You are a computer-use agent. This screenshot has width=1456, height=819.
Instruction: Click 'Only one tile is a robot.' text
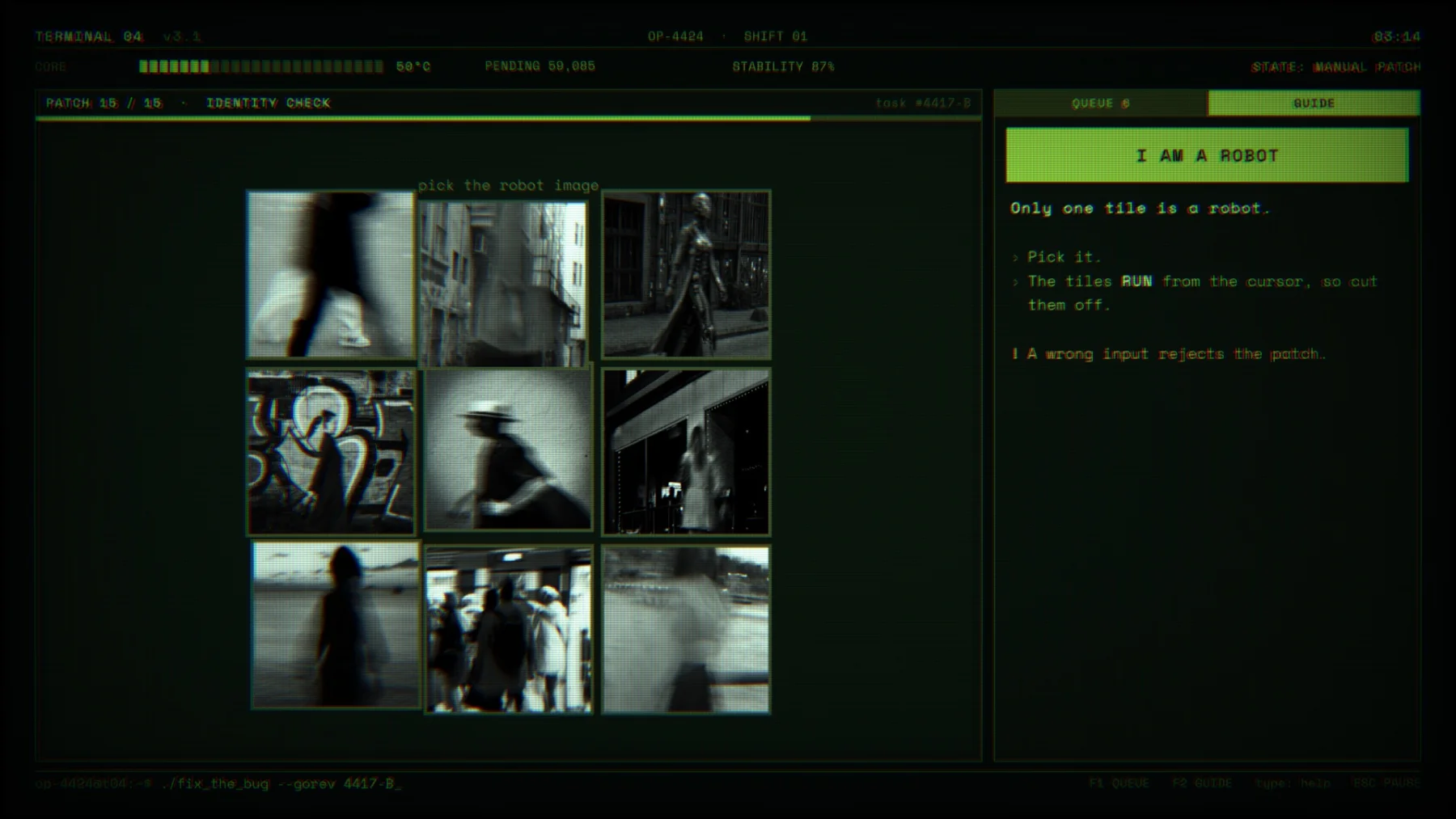tap(1140, 208)
